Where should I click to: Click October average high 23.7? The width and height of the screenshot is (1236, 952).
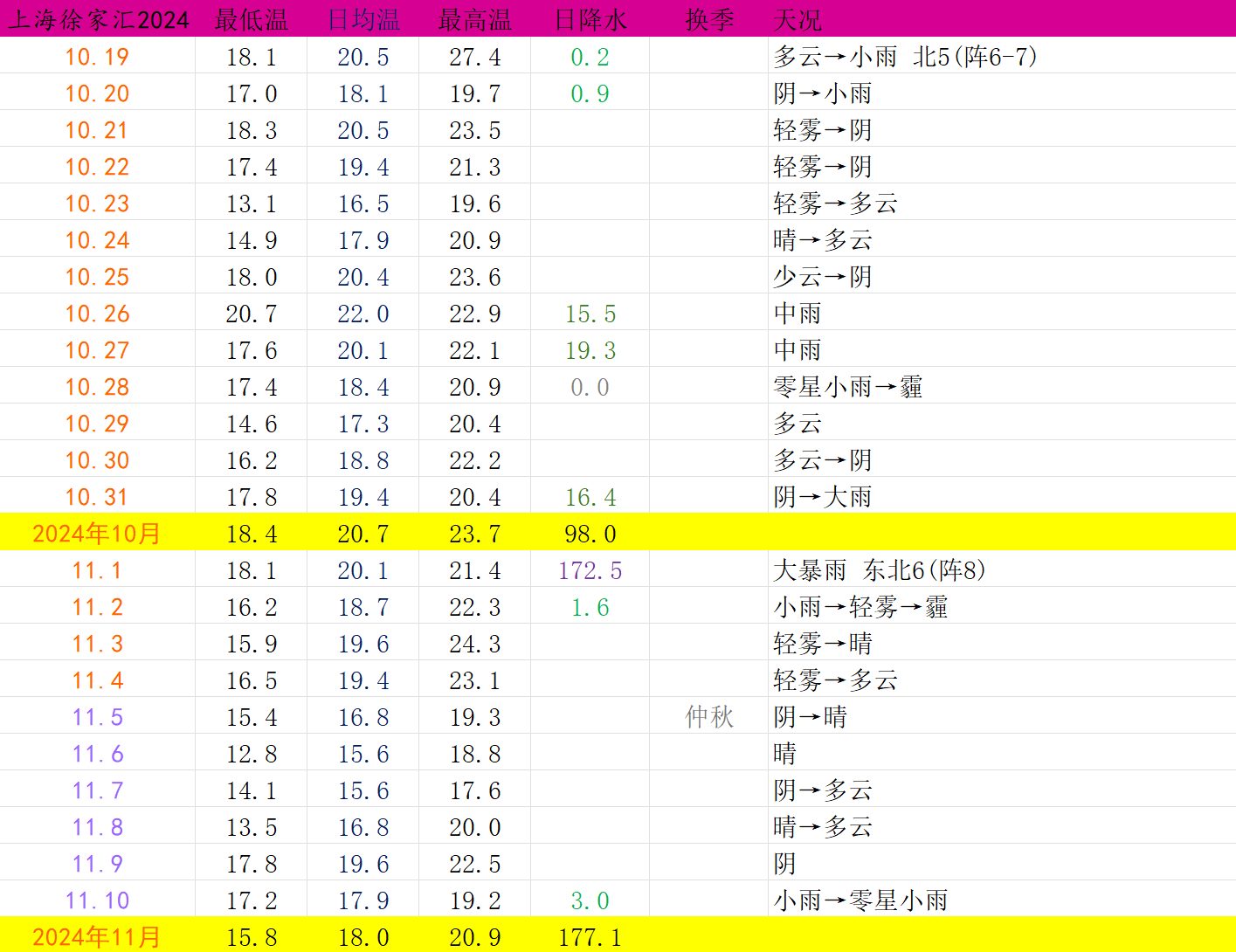tap(475, 534)
